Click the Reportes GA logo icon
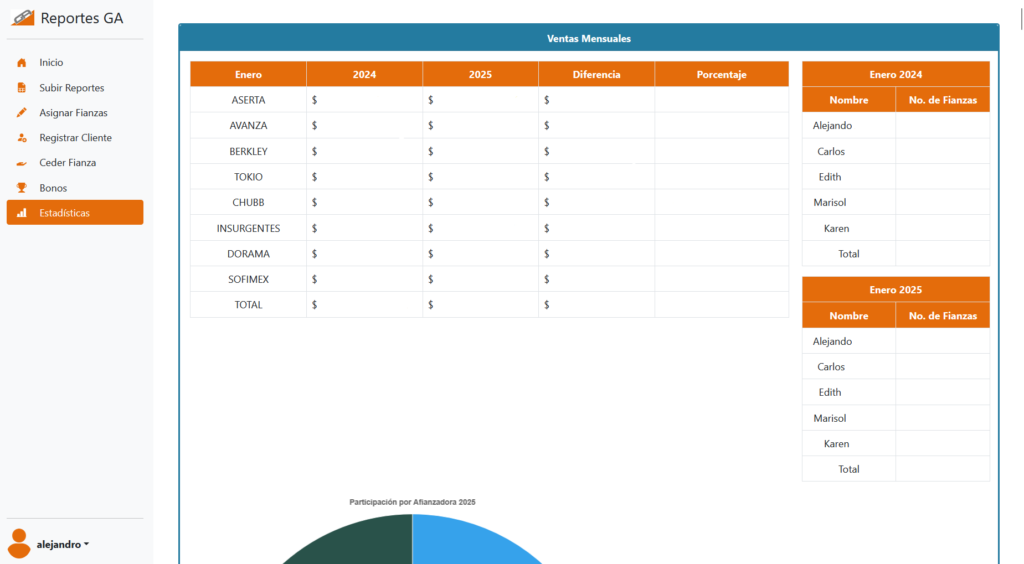Image resolution: width=1024 pixels, height=564 pixels. coord(22,18)
